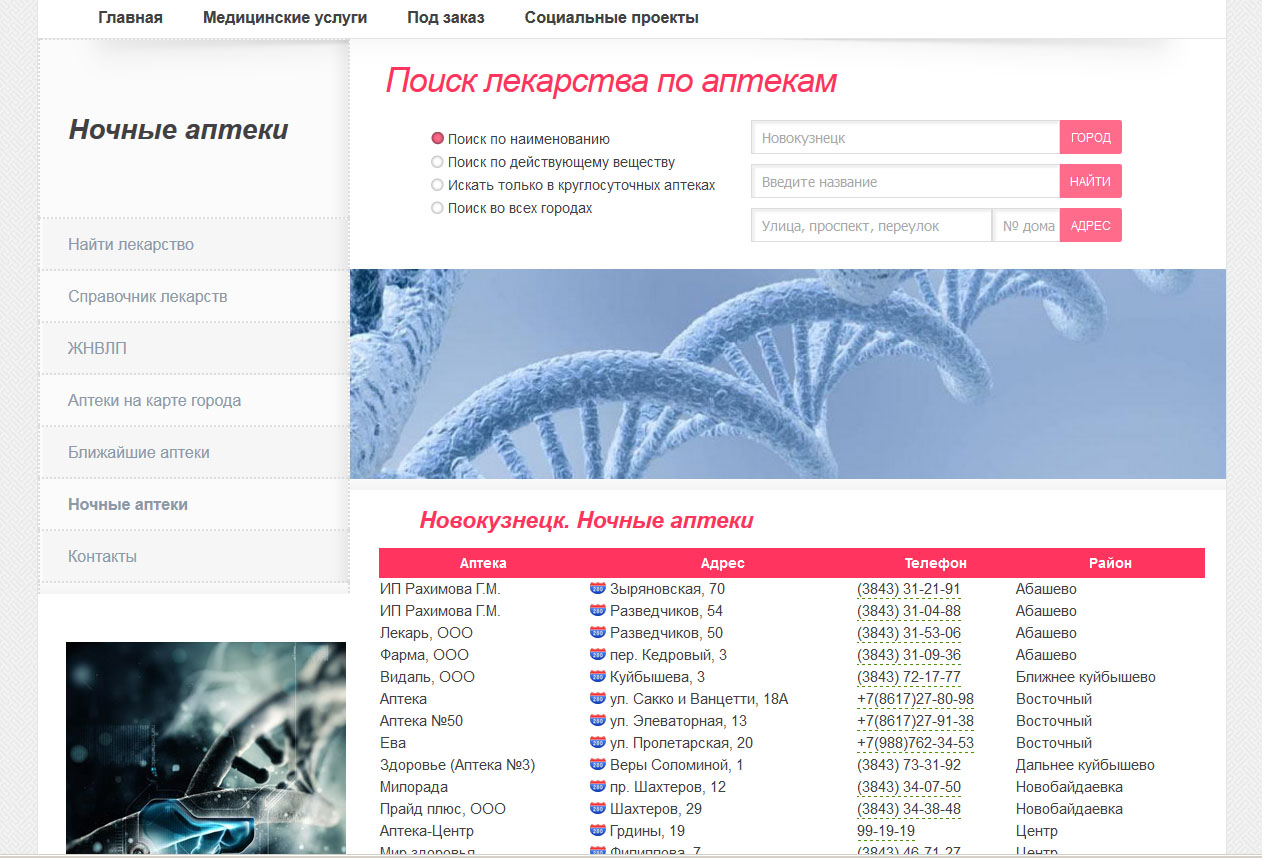1262x858 pixels.
Task: Click pharmacy name 'Лекарь, ООО'
Action: click(427, 633)
